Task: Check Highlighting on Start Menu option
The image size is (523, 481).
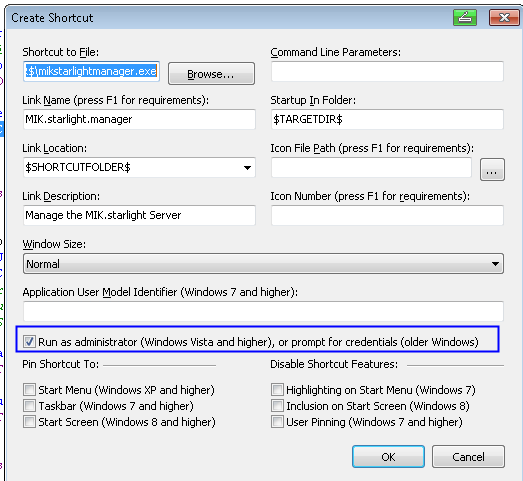Action: click(x=277, y=389)
